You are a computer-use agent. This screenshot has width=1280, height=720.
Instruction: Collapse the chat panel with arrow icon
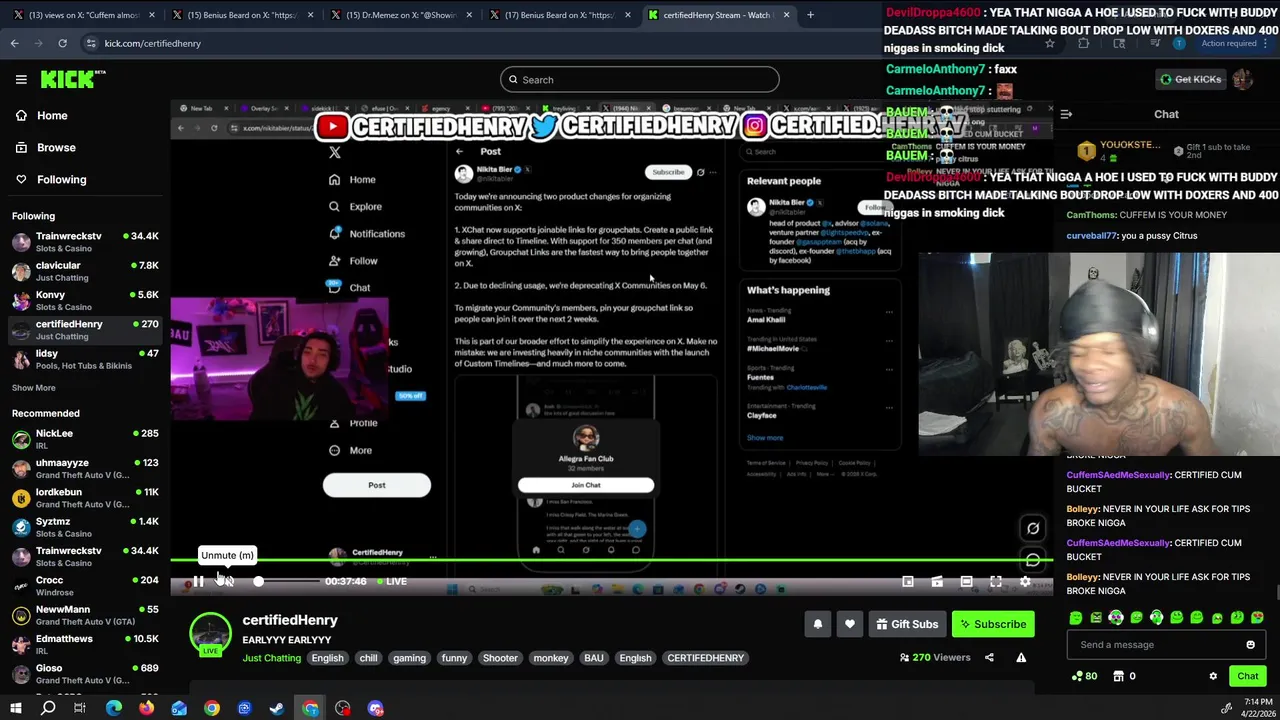click(1066, 114)
